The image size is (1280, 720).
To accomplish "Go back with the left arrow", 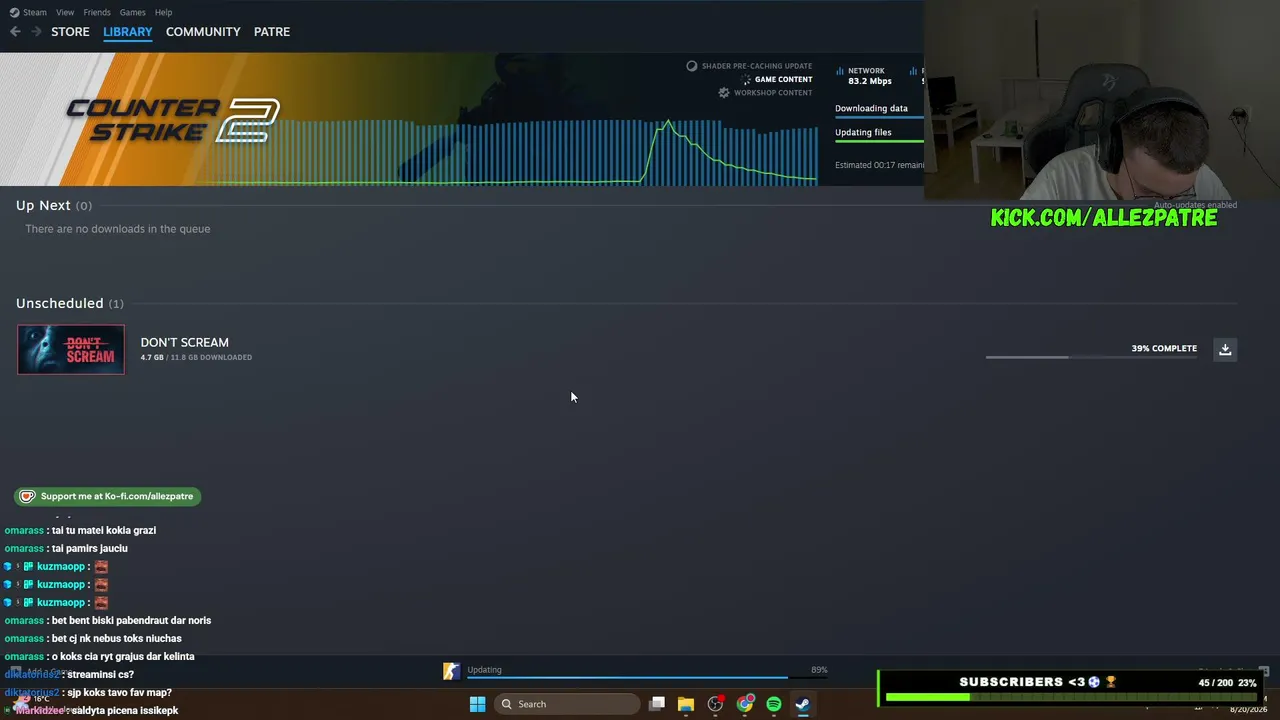I will [15, 32].
